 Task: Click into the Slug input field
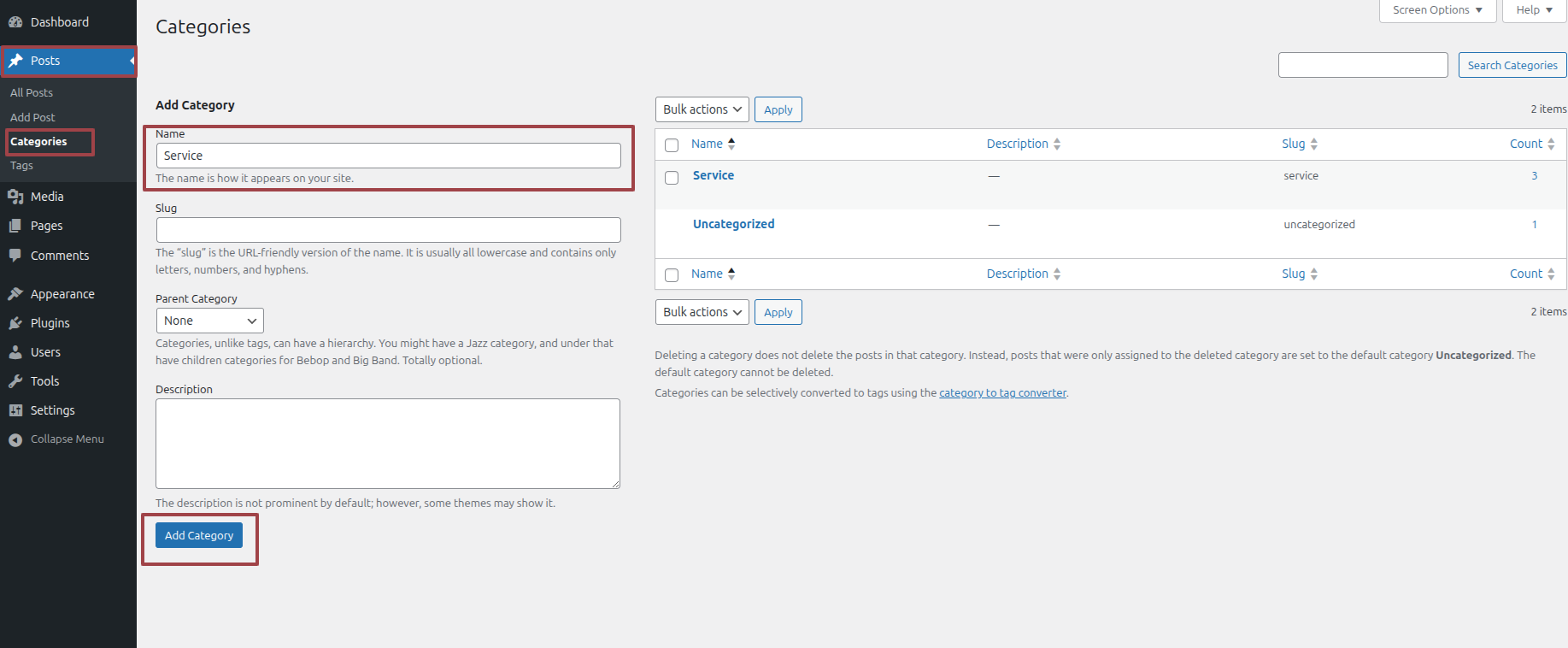click(388, 230)
